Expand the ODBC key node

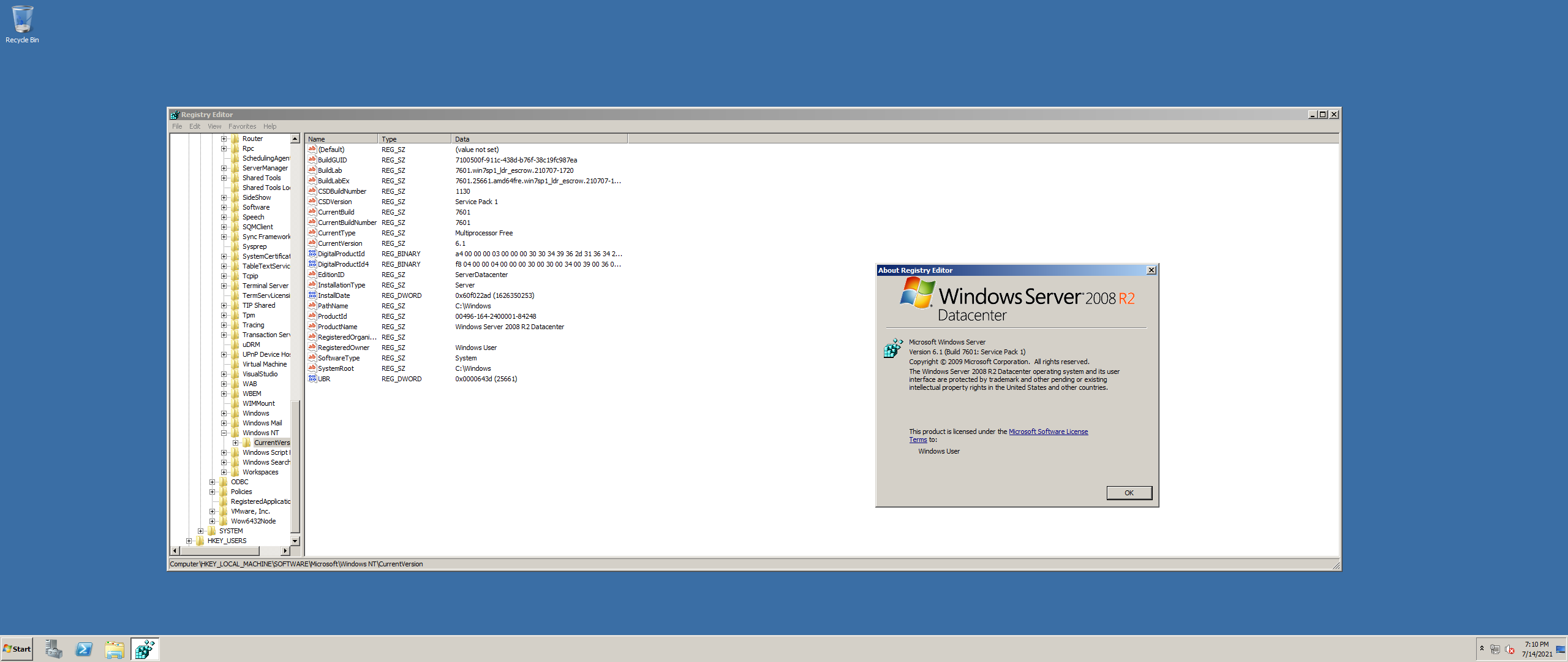point(212,482)
